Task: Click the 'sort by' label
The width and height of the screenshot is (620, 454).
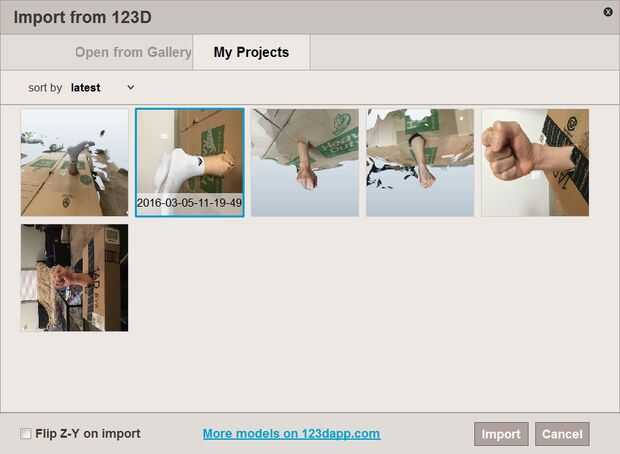Action: [45, 88]
